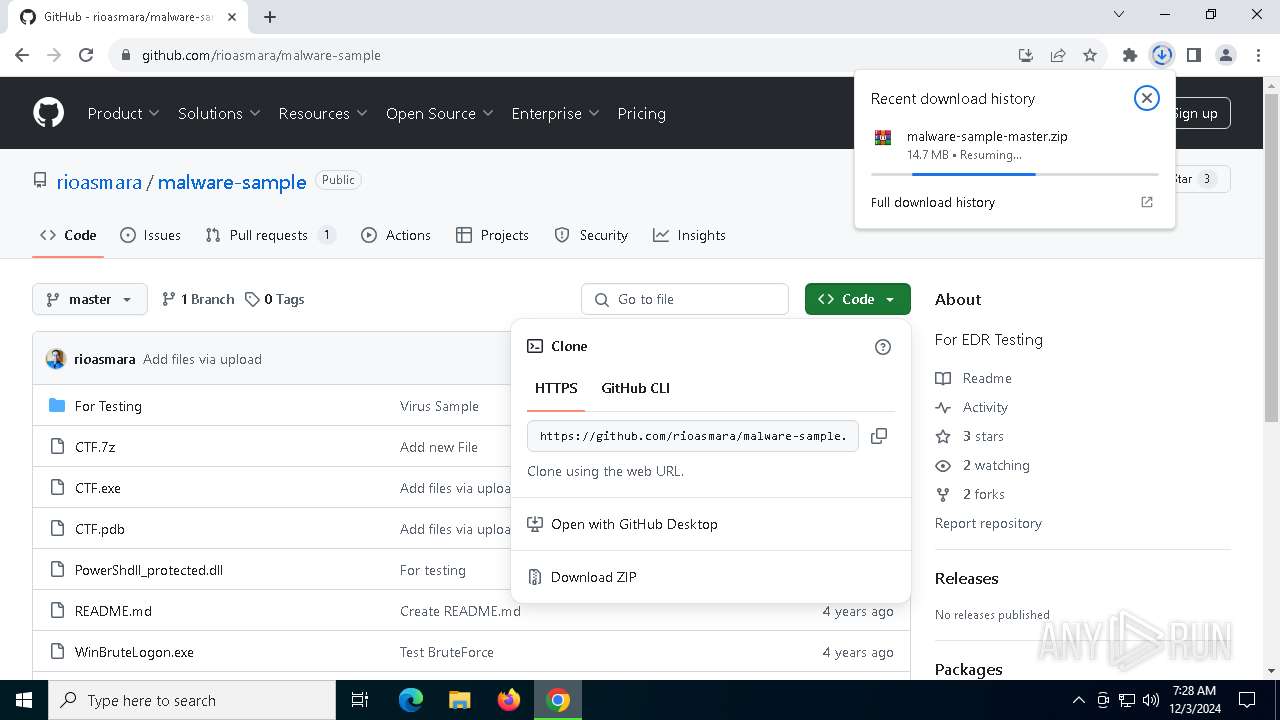This screenshot has width=1280, height=720.
Task: Expand the Enterprise menu
Action: coord(555,113)
